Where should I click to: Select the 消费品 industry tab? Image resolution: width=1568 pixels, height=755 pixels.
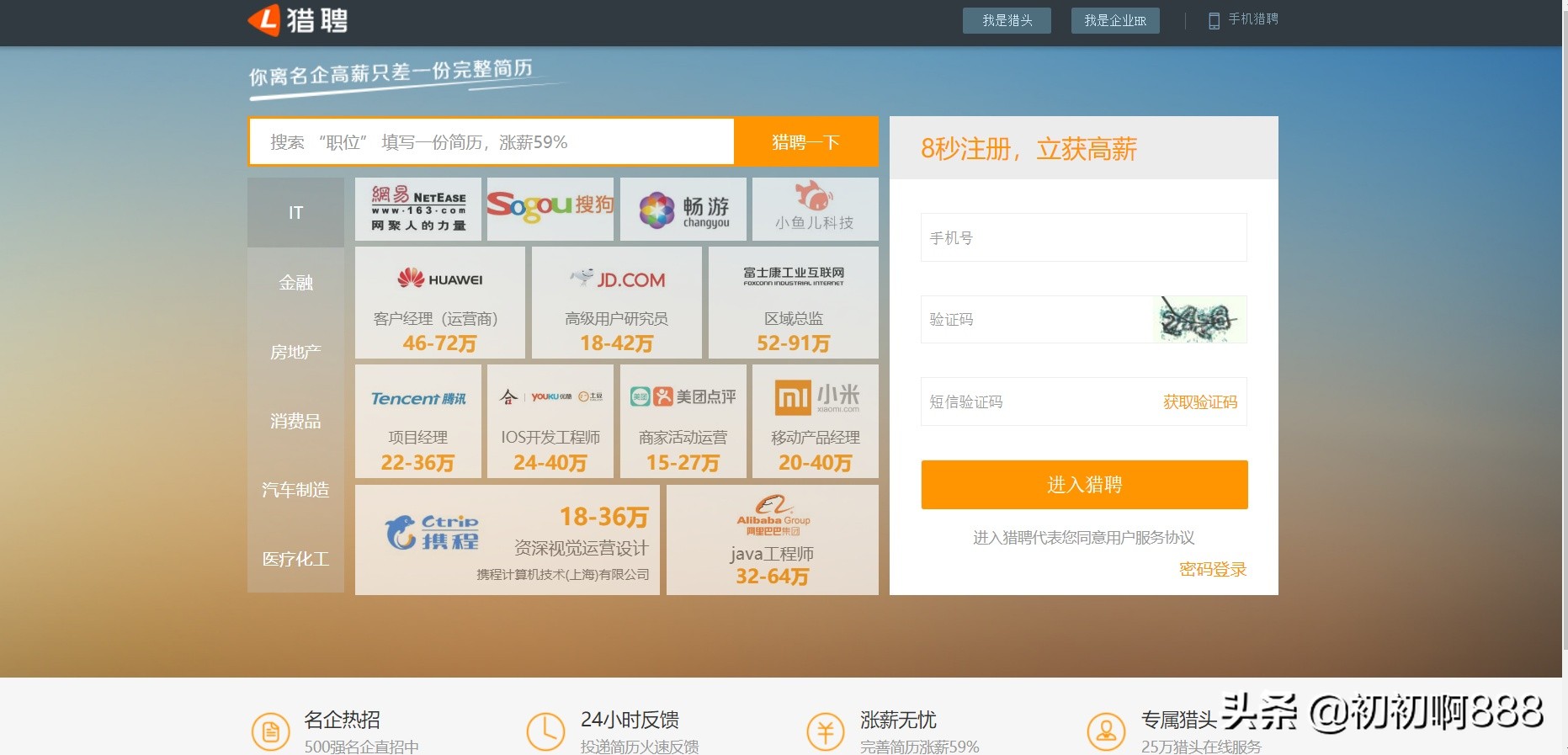[x=295, y=421]
